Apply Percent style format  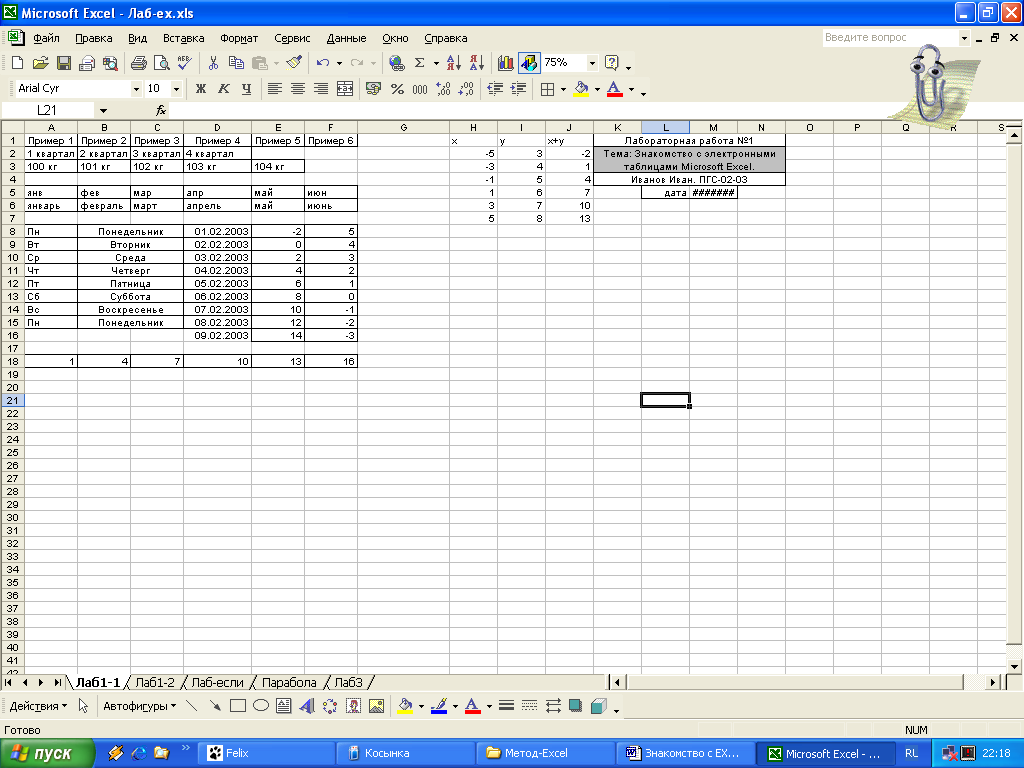click(397, 89)
